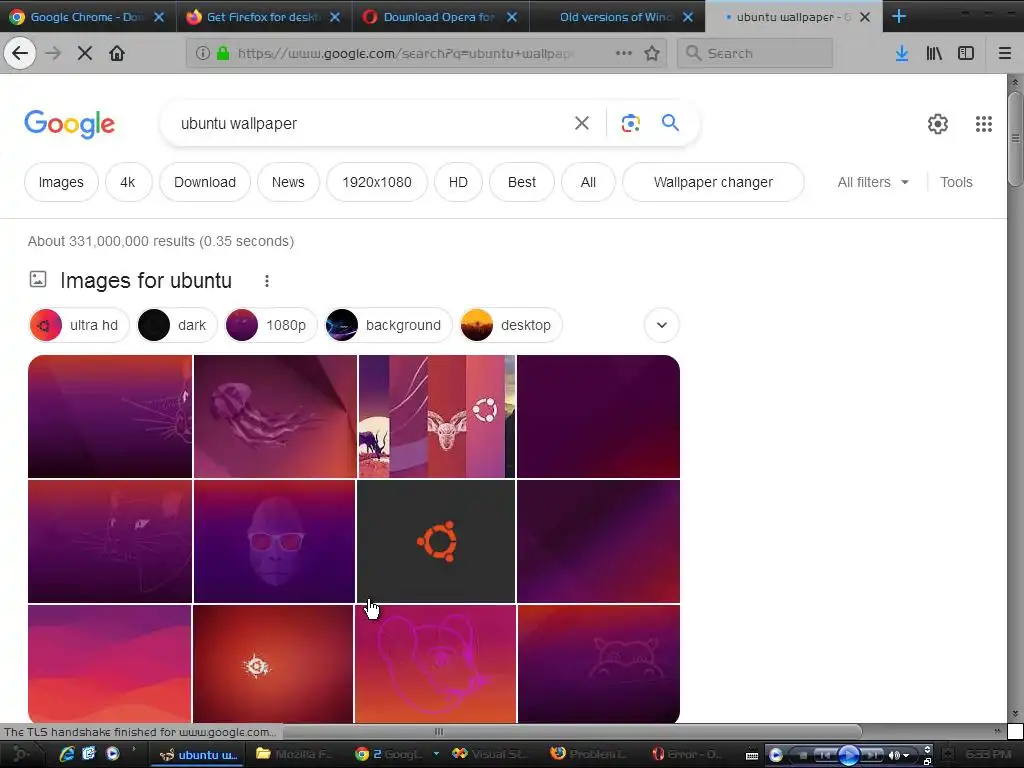Screen dimensions: 1024x768
Task: Choose the 1080p image chip
Action: click(270, 325)
